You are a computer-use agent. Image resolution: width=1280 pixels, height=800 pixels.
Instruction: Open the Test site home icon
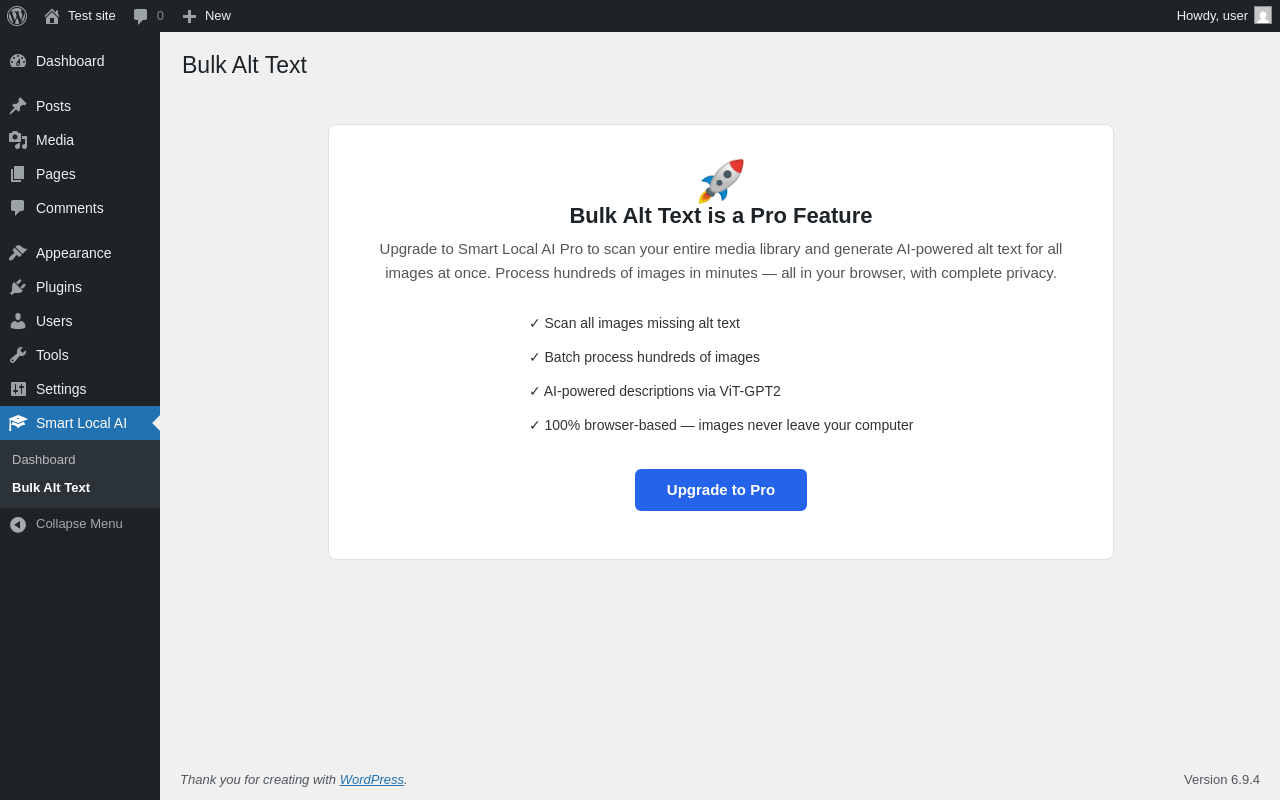[x=52, y=16]
